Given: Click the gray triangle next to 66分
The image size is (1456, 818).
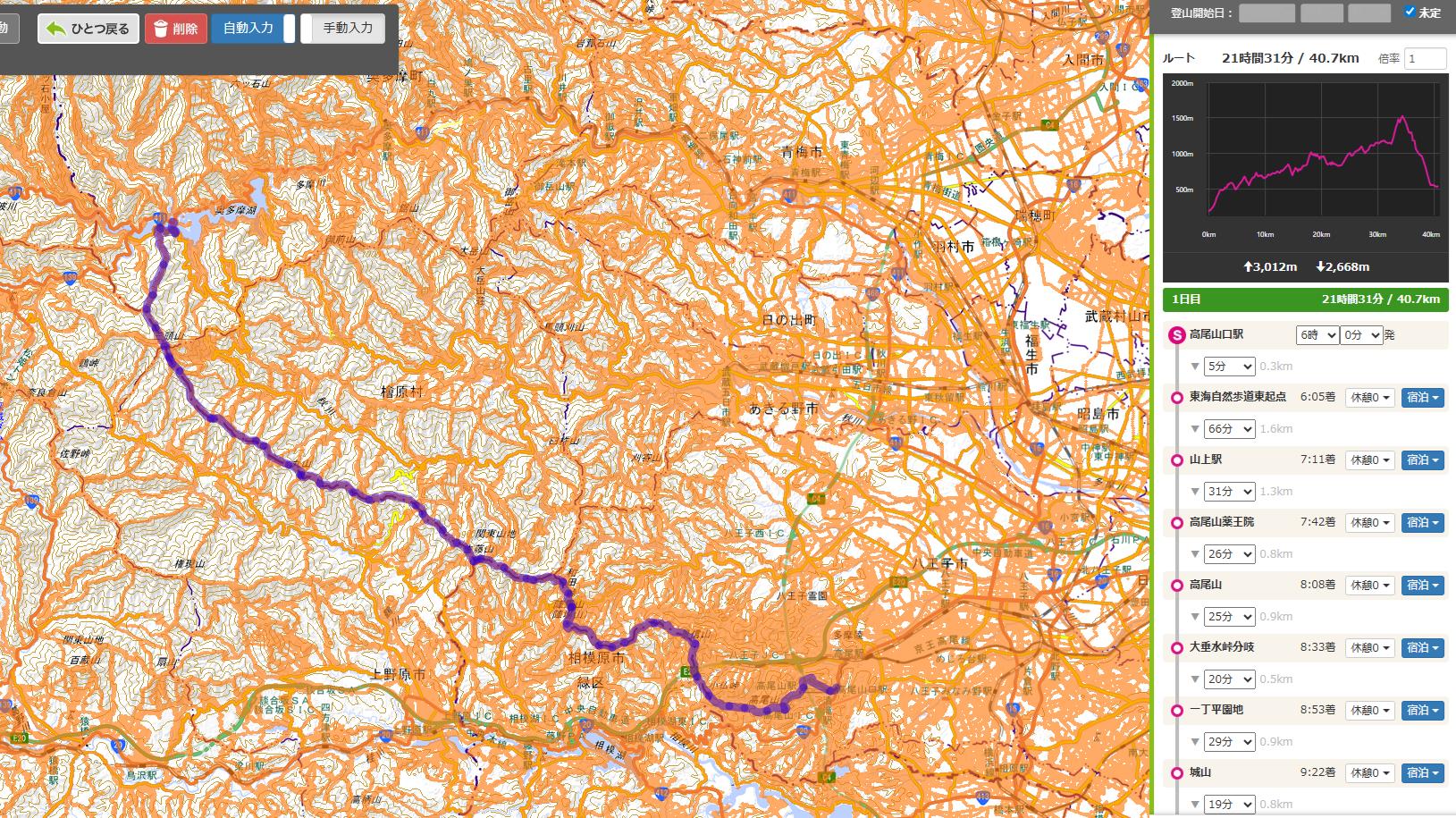Looking at the screenshot, I should point(1195,429).
